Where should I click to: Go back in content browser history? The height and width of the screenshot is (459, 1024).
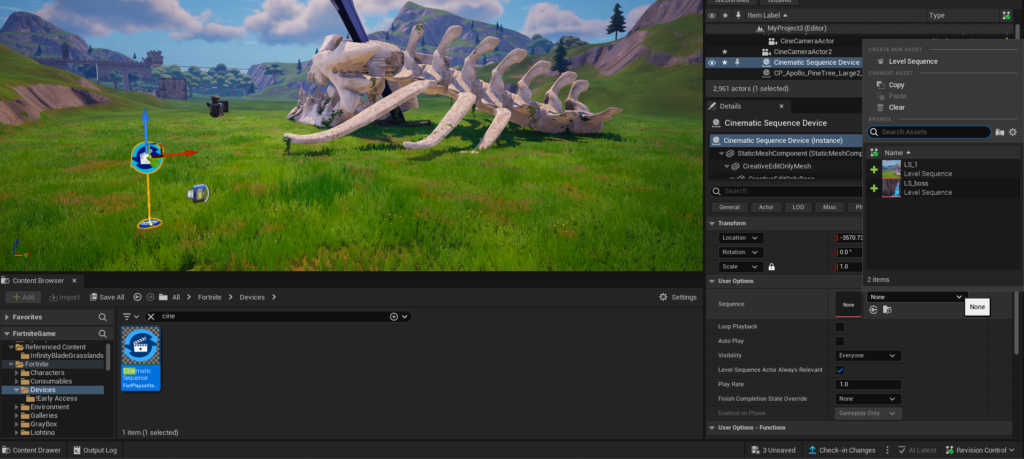(137, 297)
